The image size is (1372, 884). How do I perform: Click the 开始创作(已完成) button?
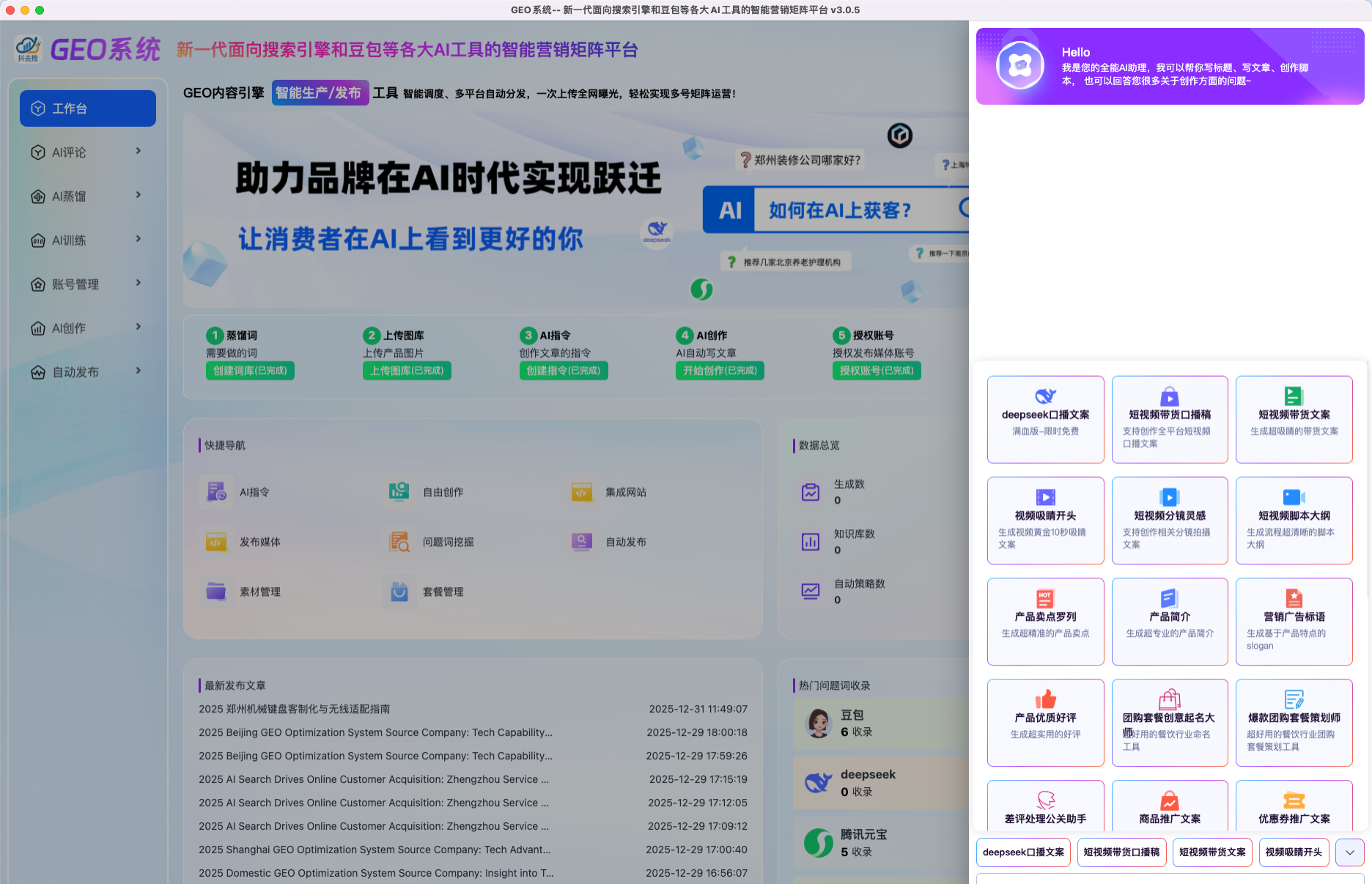pyautogui.click(x=720, y=371)
